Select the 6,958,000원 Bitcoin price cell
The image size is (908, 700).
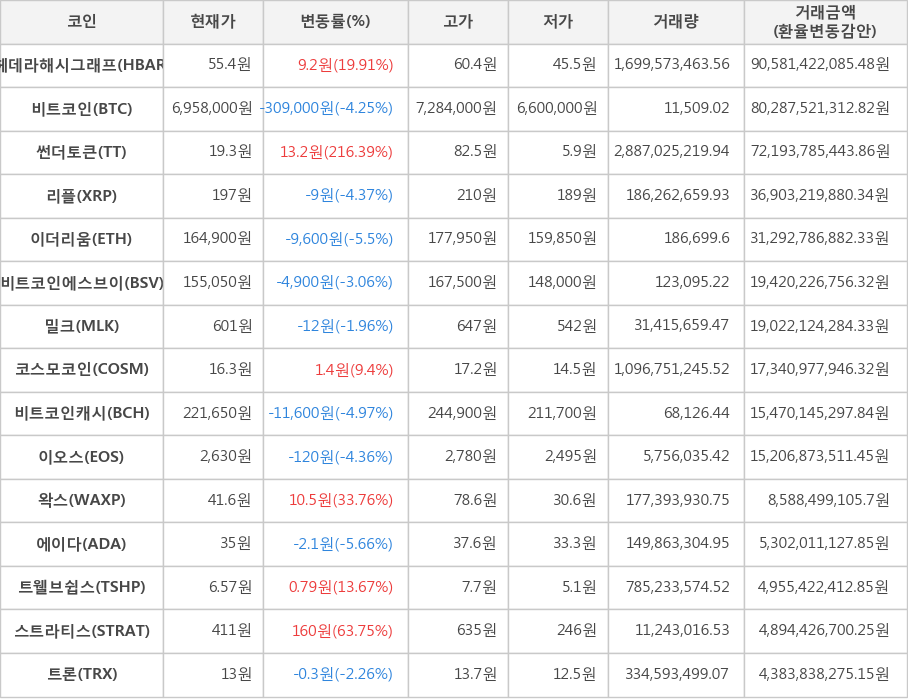tap(212, 108)
